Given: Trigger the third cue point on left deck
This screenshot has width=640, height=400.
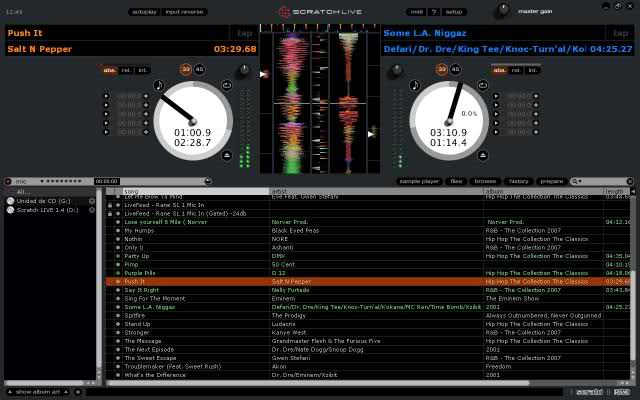Looking at the screenshot, I should (x=106, y=114).
